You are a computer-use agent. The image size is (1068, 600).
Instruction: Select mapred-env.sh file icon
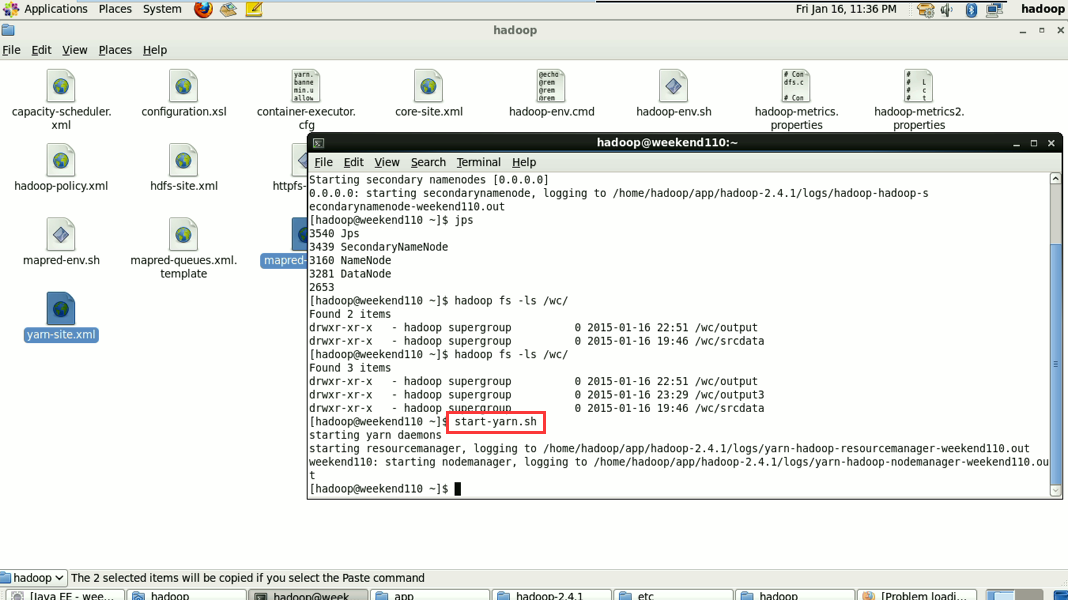(61, 235)
